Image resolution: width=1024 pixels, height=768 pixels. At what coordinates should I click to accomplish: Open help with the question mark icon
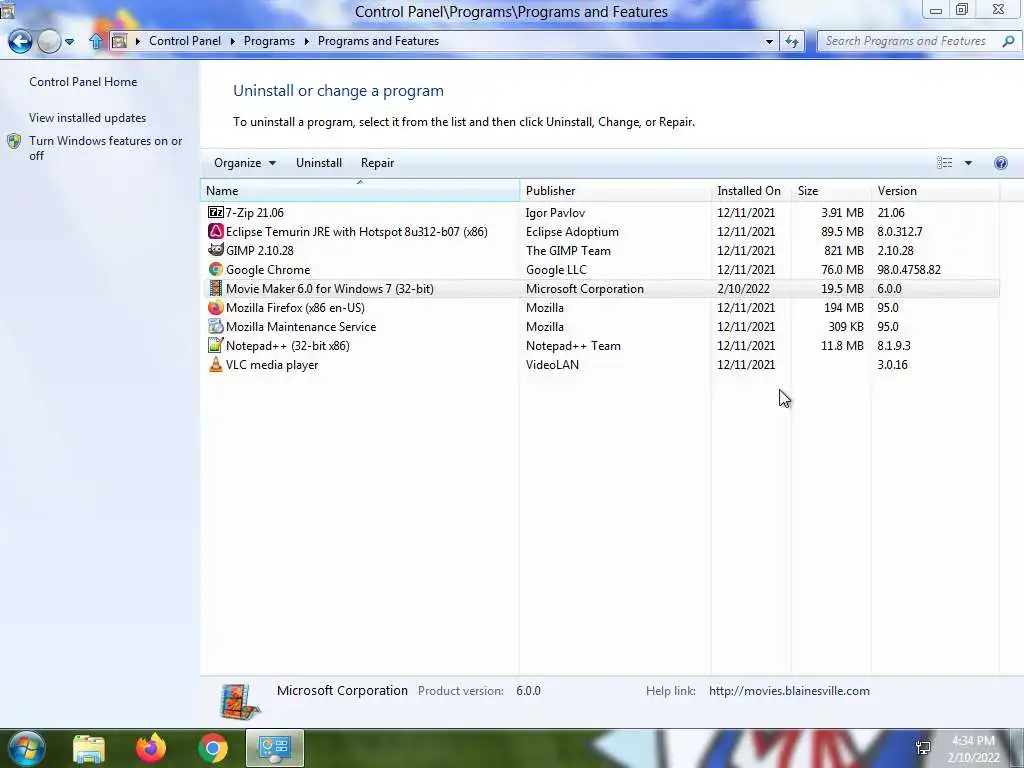tap(1000, 163)
